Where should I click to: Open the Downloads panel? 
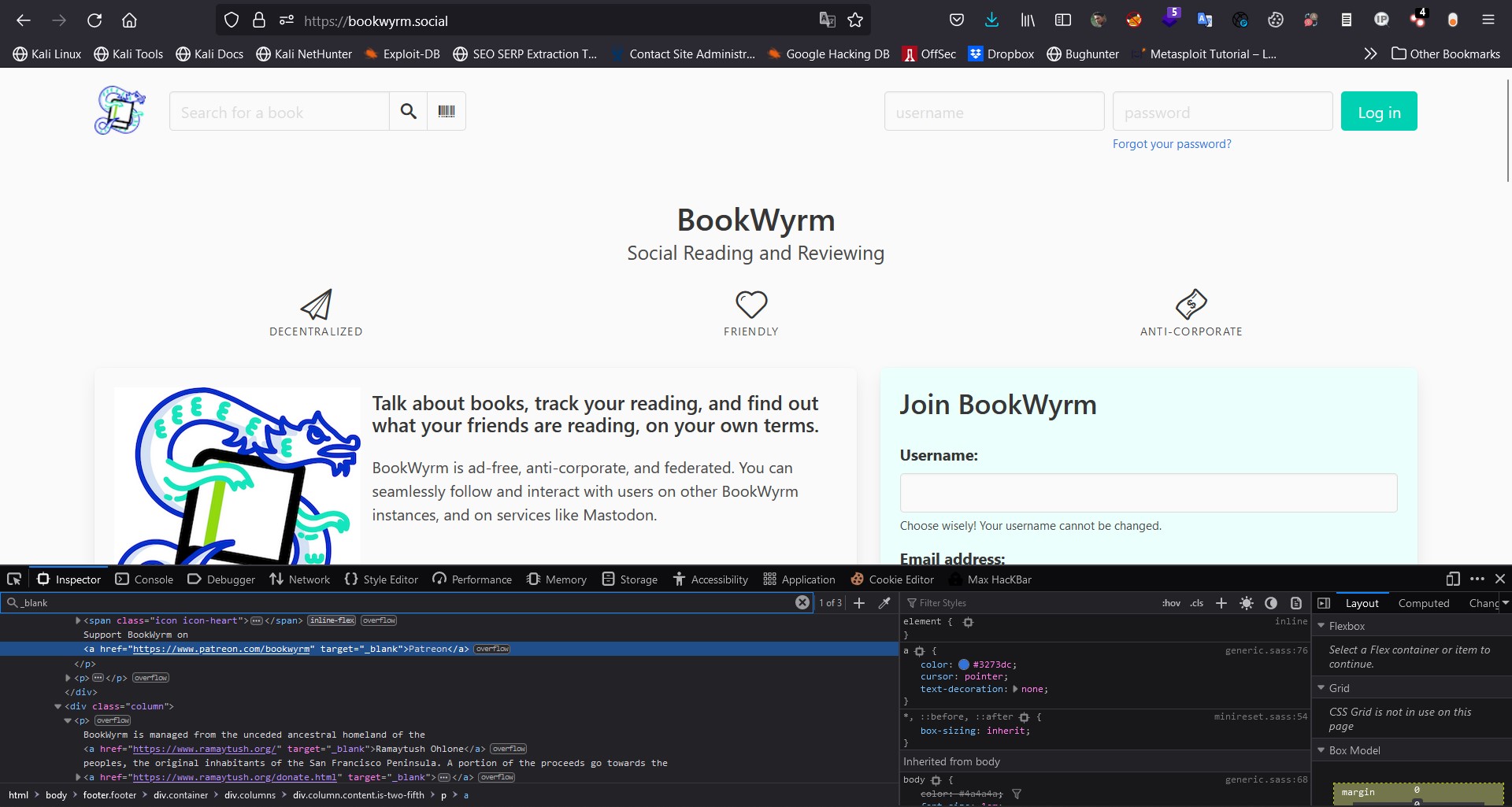coord(992,20)
